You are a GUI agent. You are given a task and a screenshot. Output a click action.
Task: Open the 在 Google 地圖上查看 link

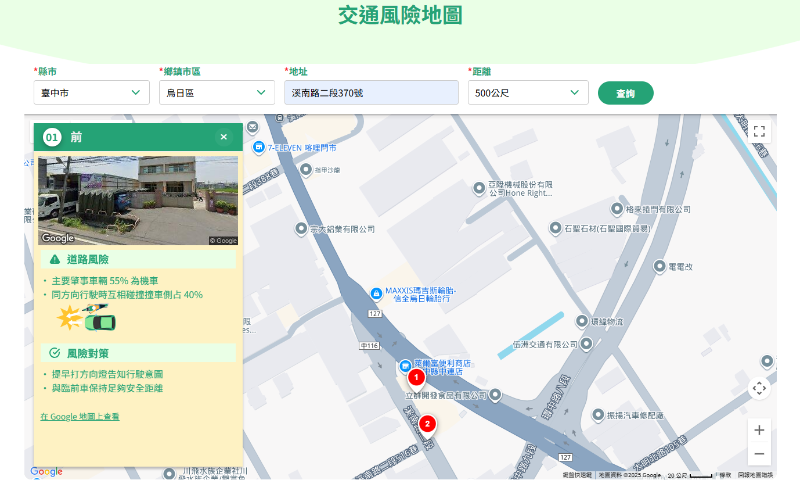pos(80,416)
